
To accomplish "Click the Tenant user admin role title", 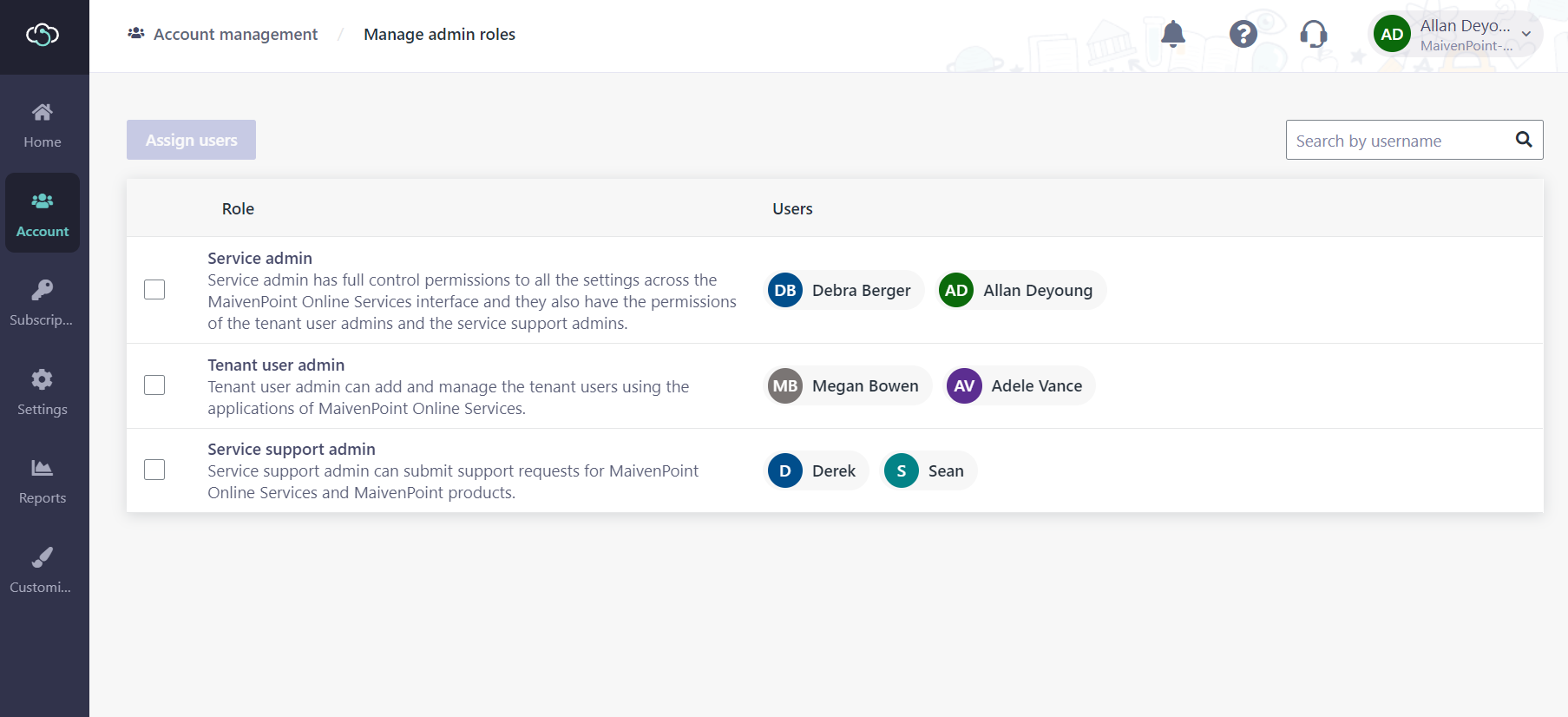I will click(x=276, y=365).
